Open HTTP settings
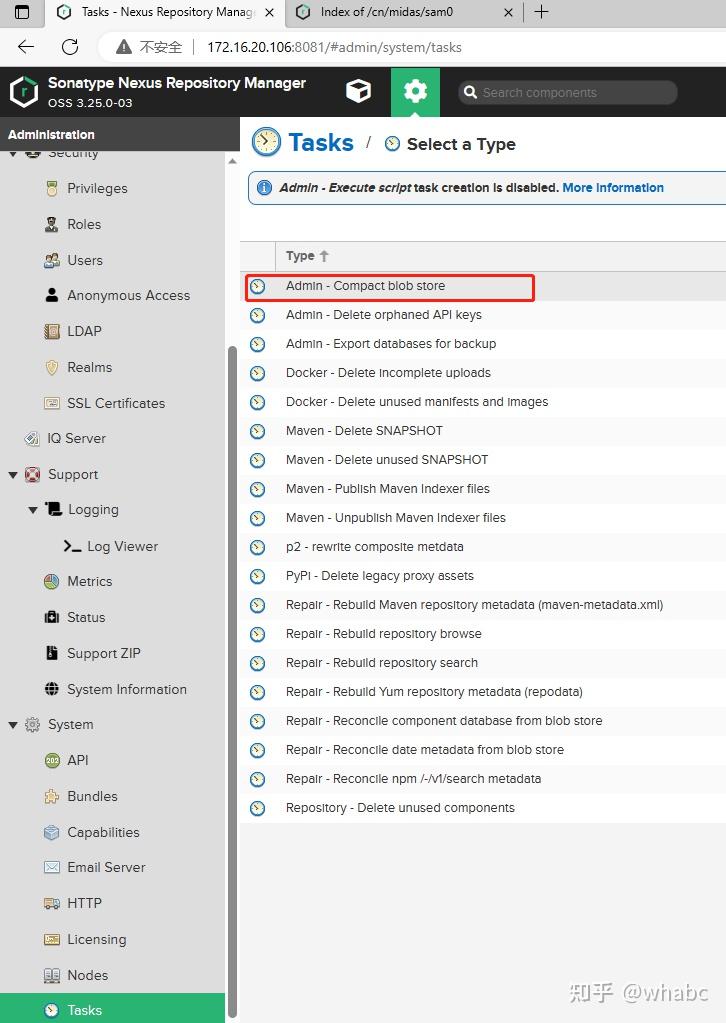 [x=84, y=904]
